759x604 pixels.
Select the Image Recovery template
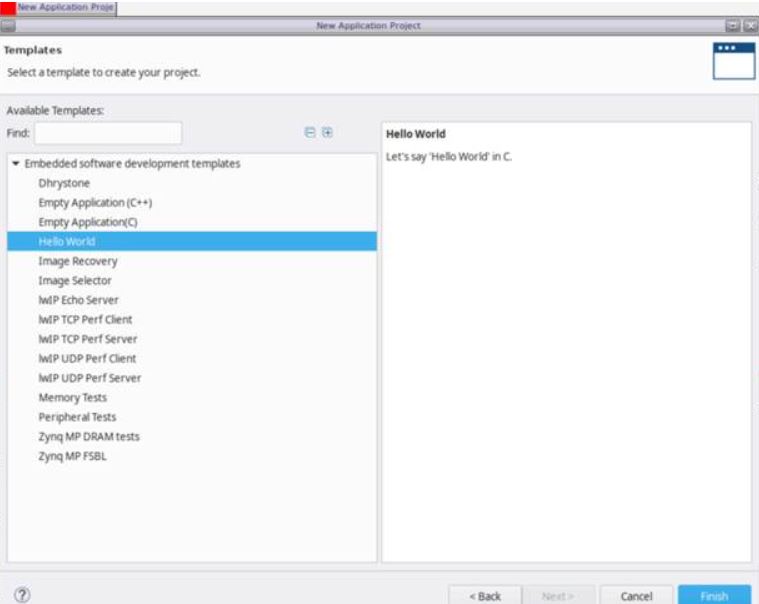(78, 261)
